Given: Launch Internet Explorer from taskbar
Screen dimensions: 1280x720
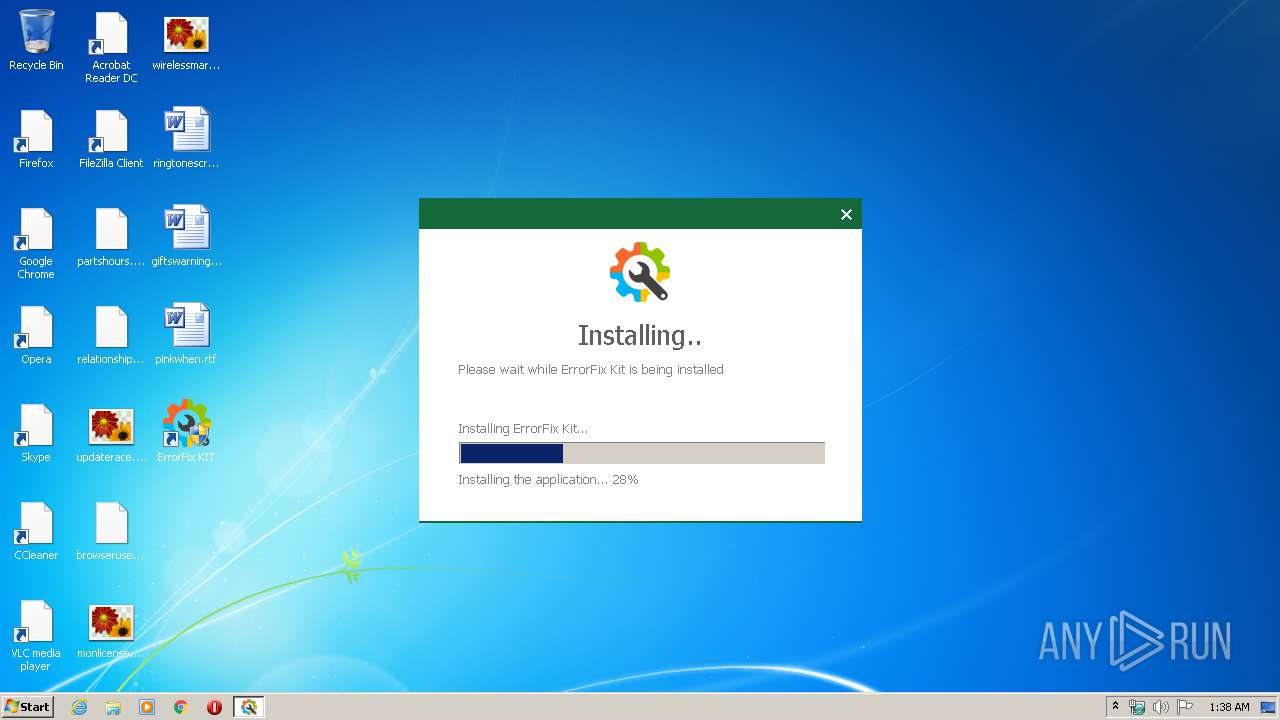Looking at the screenshot, I should click(x=79, y=707).
